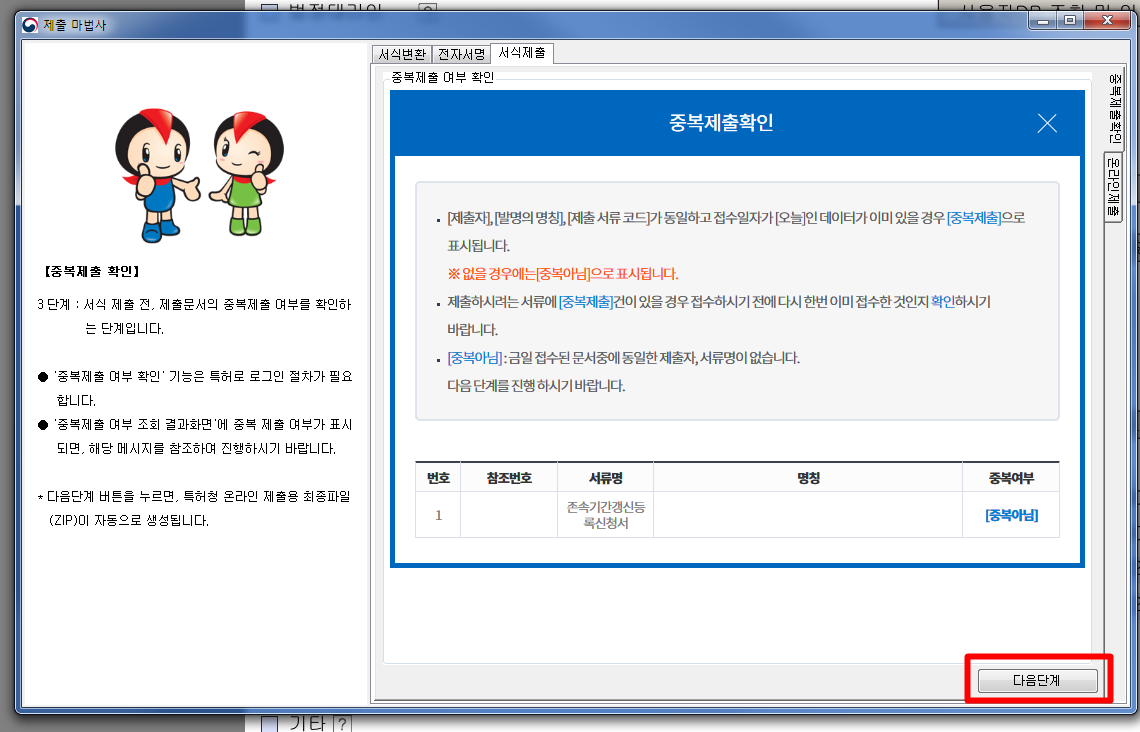Select the vertical 중복제출확인 side tab
This screenshot has height=732, width=1140.
(x=1115, y=108)
